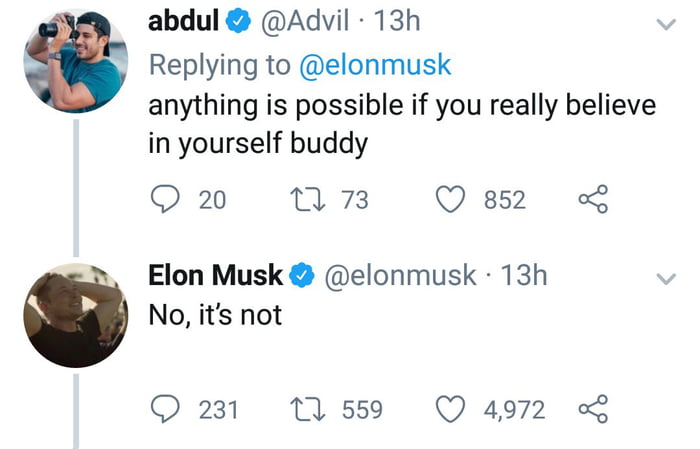Click the 13h timestamp on abdul's tweet
The image size is (700, 449).
click(397, 21)
